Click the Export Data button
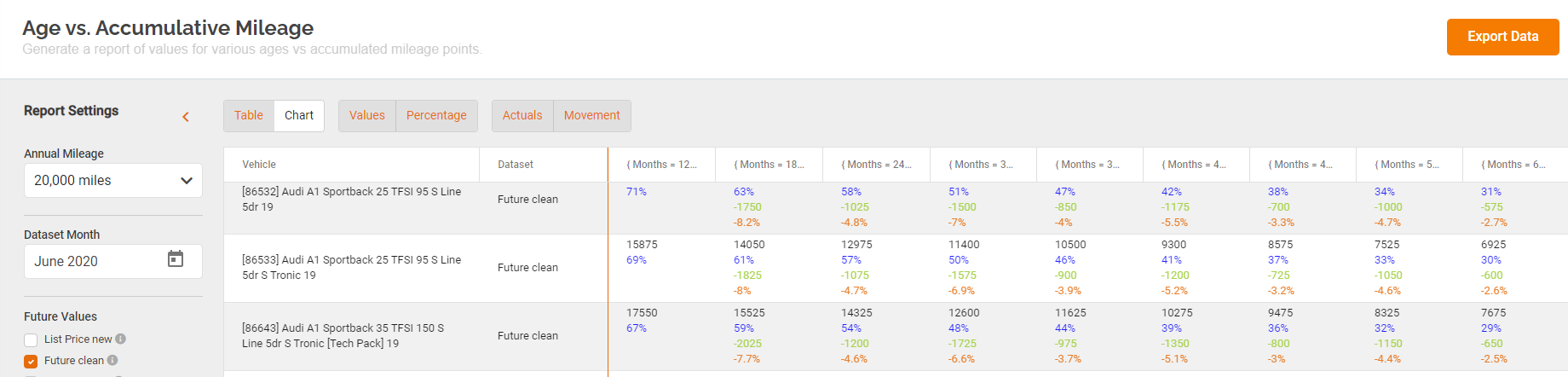The width and height of the screenshot is (1568, 377). click(1503, 37)
